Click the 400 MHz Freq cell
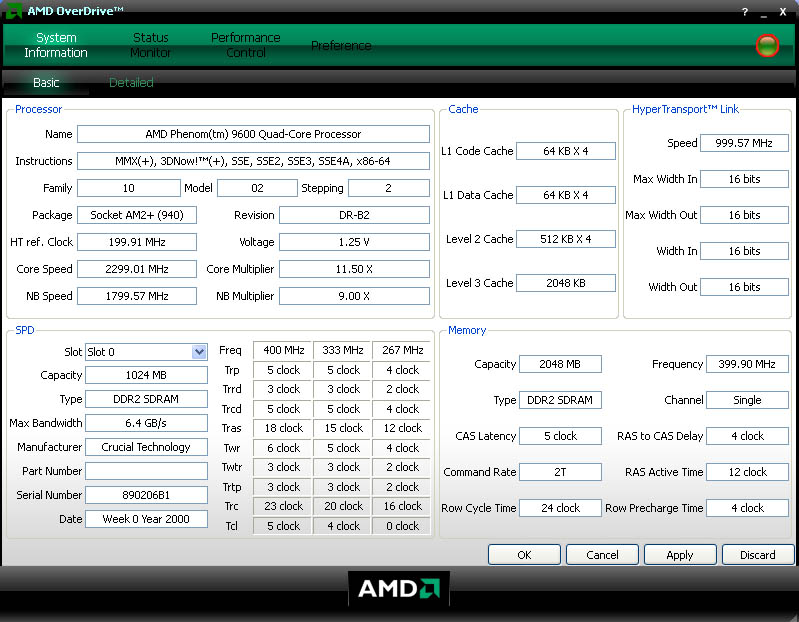Viewport: 799px width, 622px height. [x=283, y=350]
